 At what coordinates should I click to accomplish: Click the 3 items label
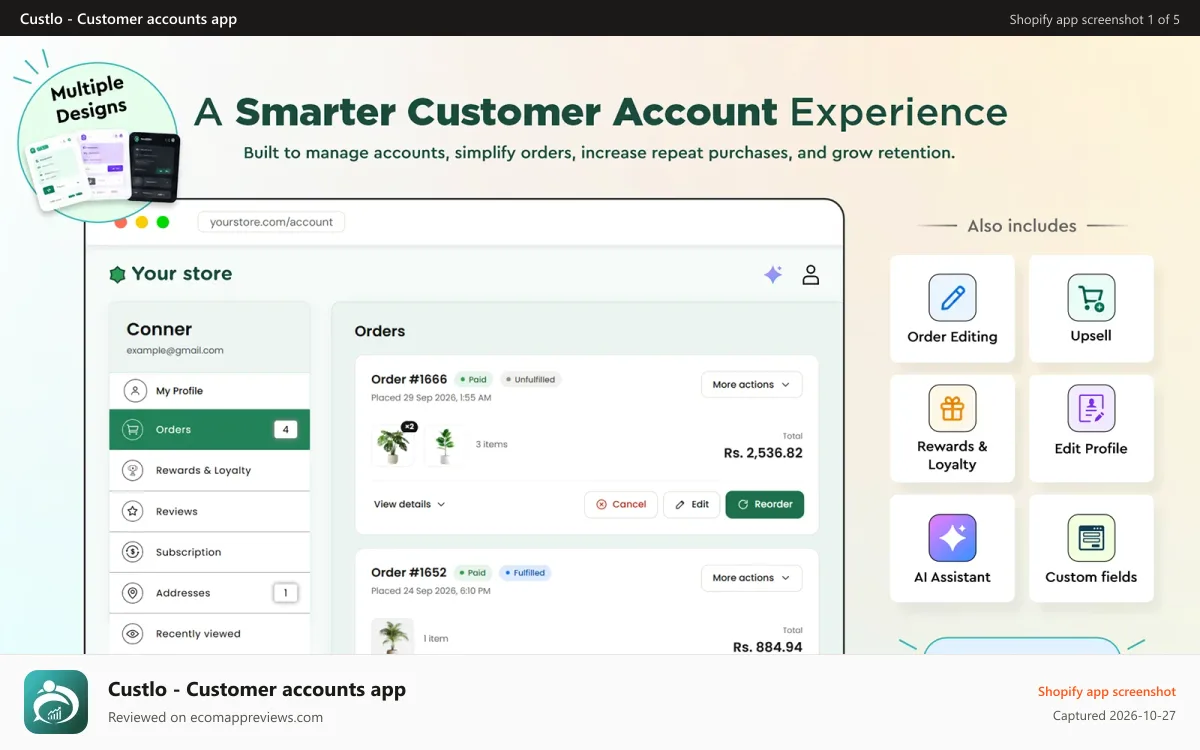point(491,444)
